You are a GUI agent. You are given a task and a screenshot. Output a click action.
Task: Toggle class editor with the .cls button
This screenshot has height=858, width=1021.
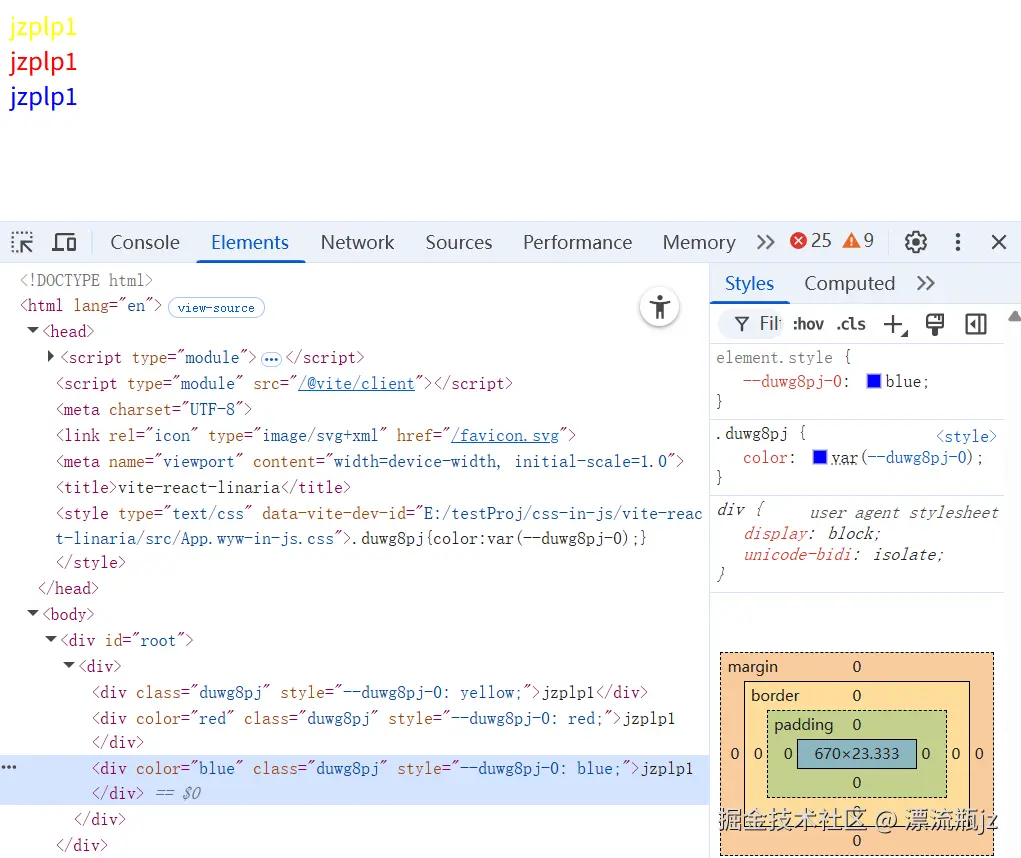(x=851, y=323)
